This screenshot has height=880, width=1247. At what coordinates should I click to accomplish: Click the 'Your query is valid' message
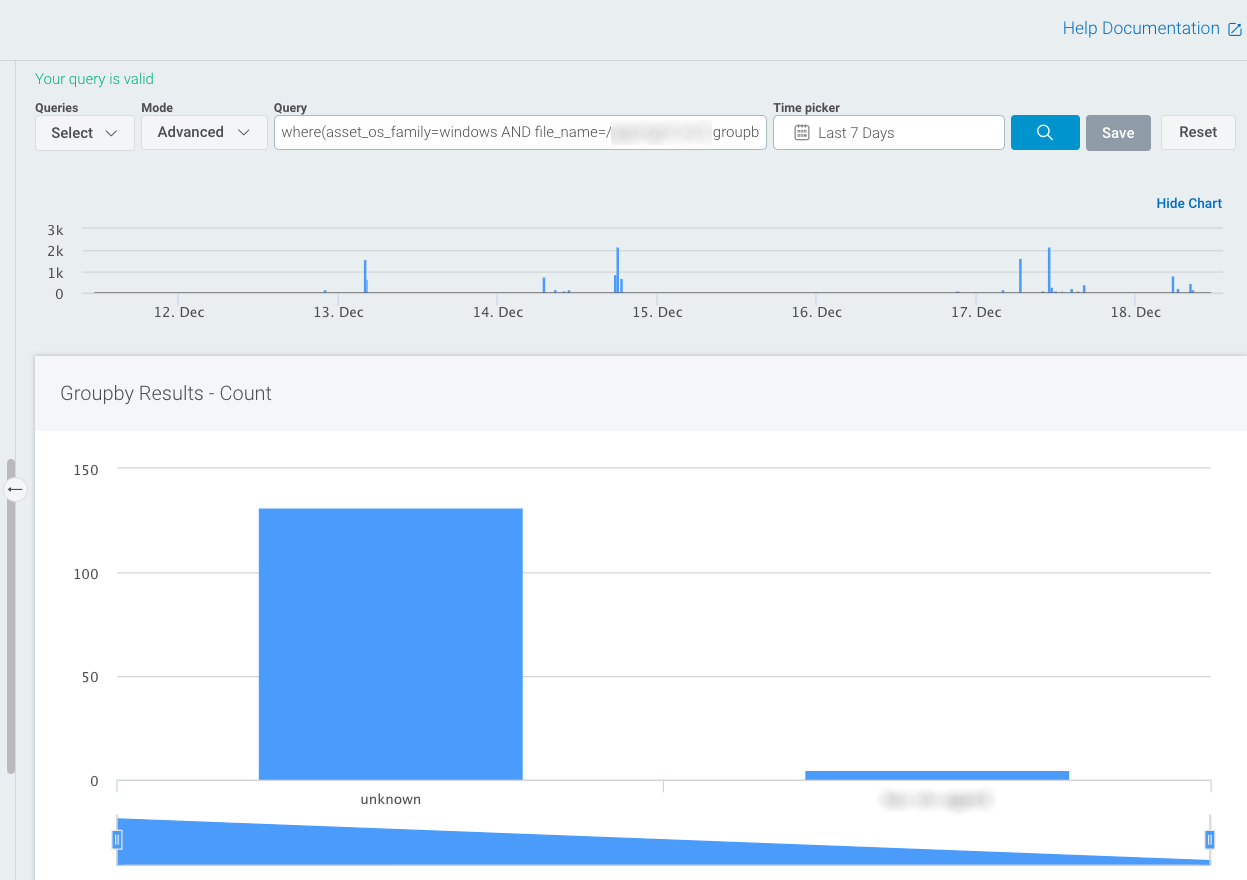94,79
